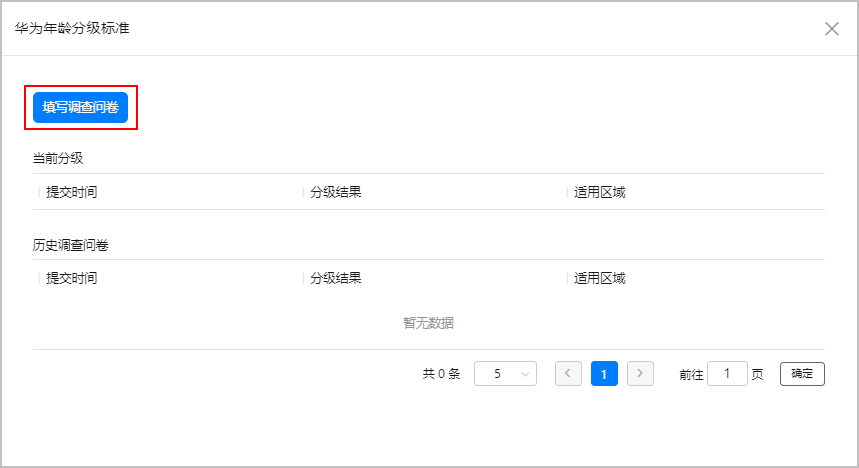Close the 华为年龄分级标准 dialog

click(x=831, y=28)
